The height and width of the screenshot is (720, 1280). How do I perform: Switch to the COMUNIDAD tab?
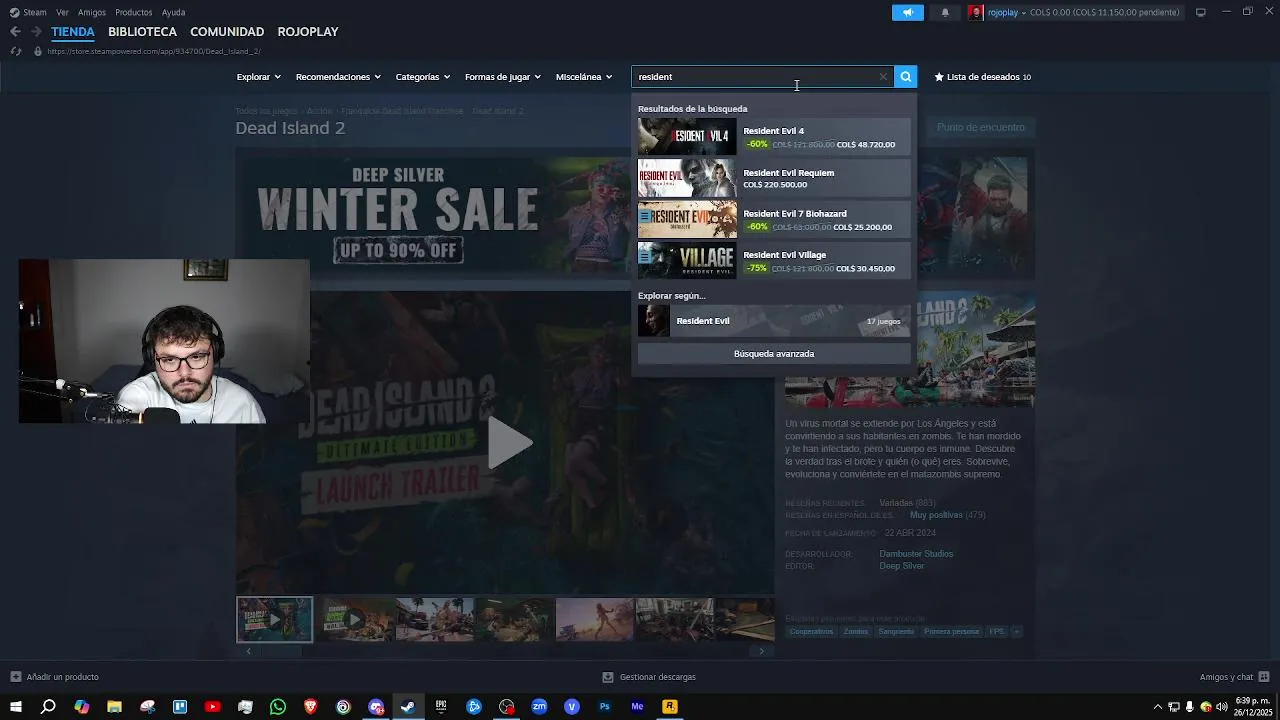coord(227,32)
